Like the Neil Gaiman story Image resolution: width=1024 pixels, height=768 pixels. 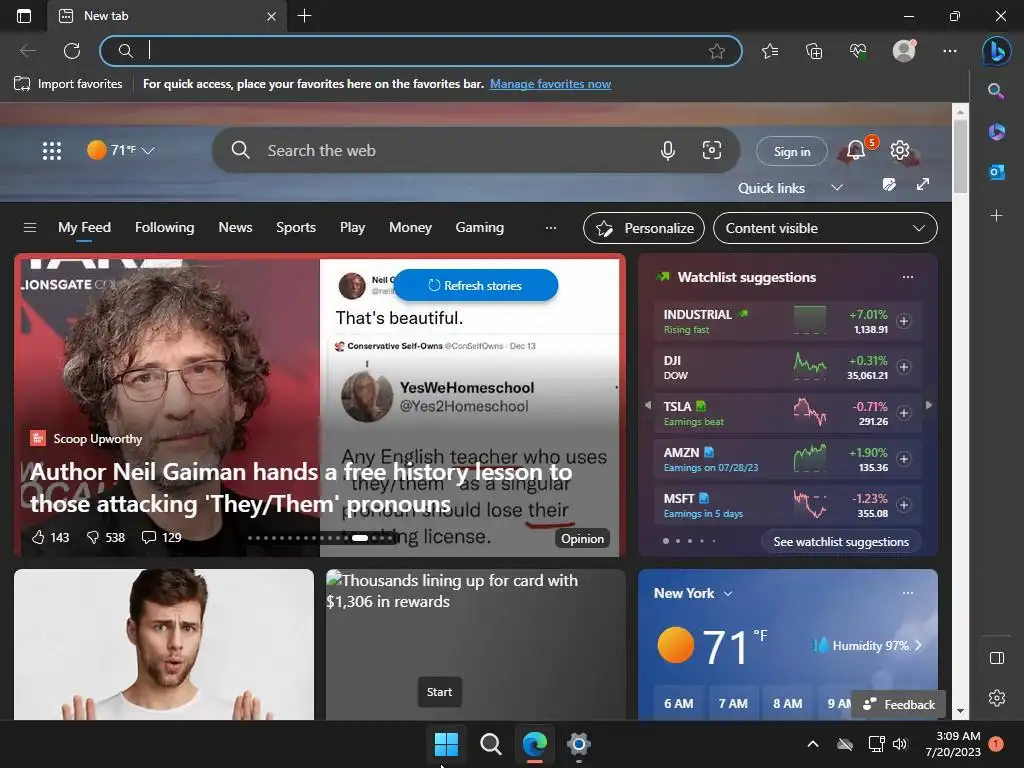coord(39,537)
